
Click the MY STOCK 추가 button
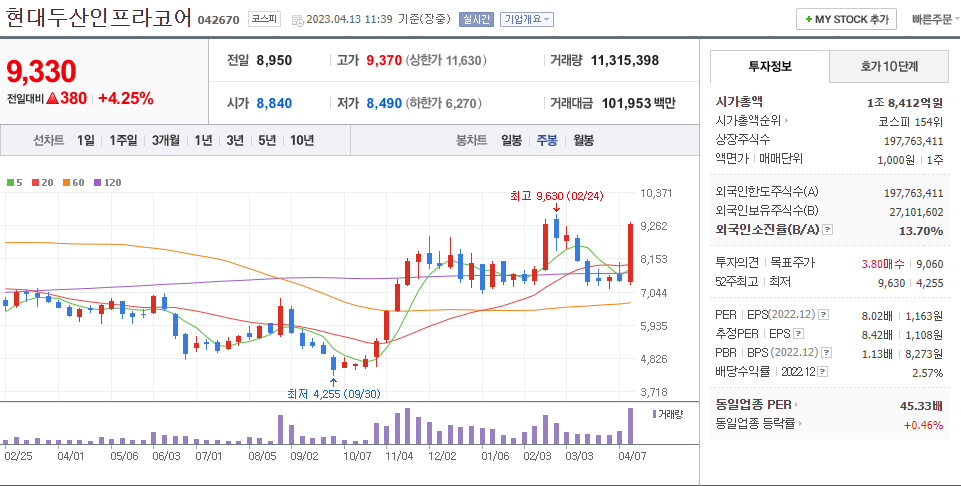(846, 19)
